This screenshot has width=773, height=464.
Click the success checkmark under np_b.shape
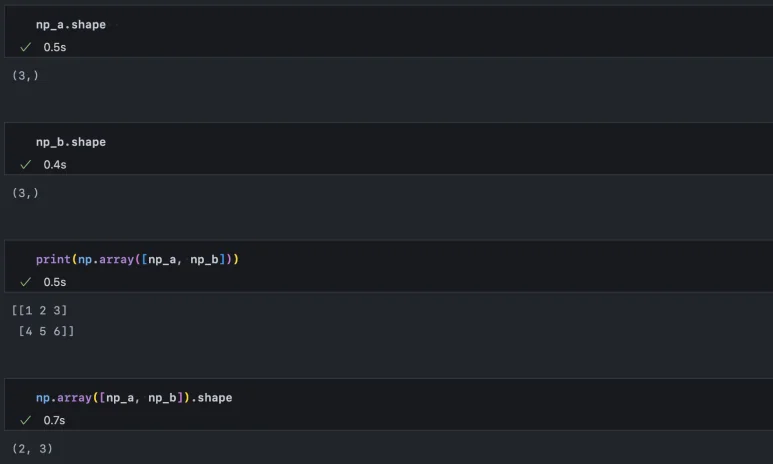tap(26, 164)
